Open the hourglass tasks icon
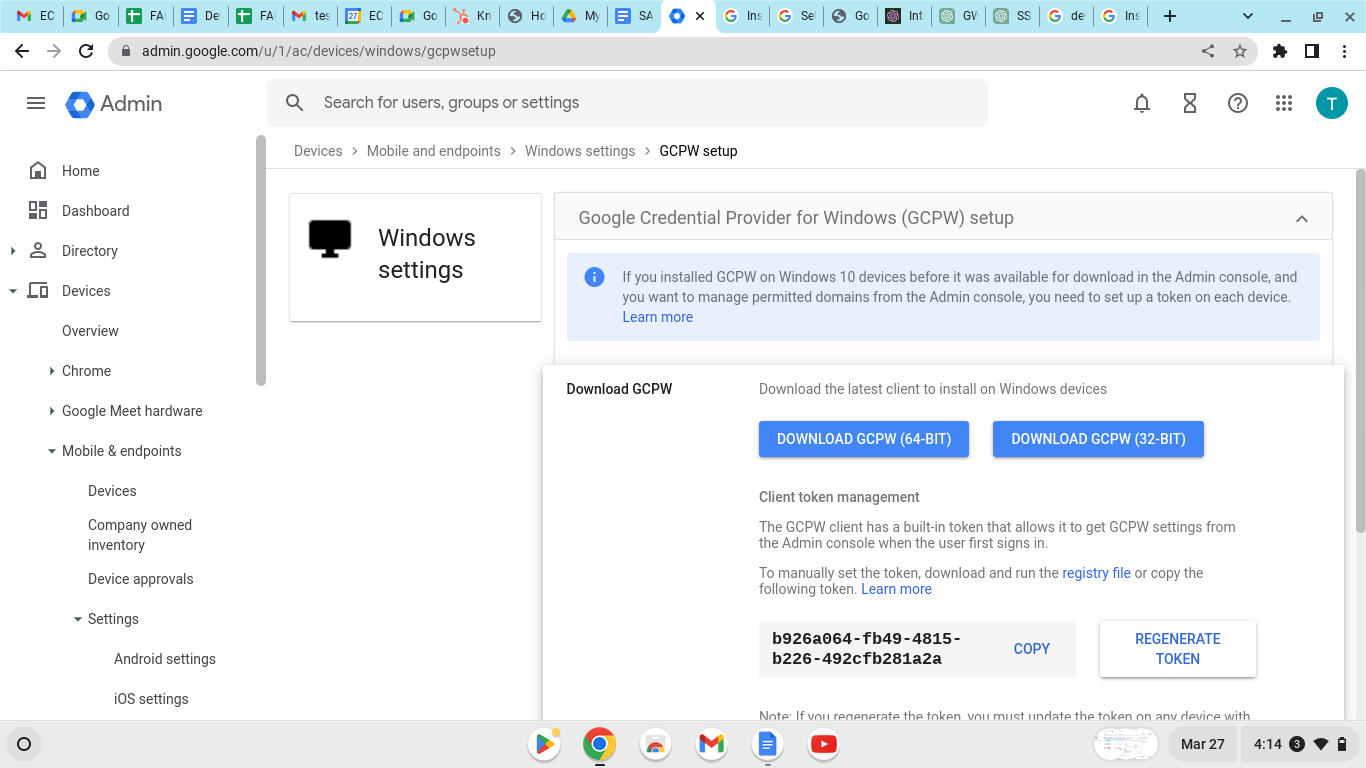 (1190, 103)
